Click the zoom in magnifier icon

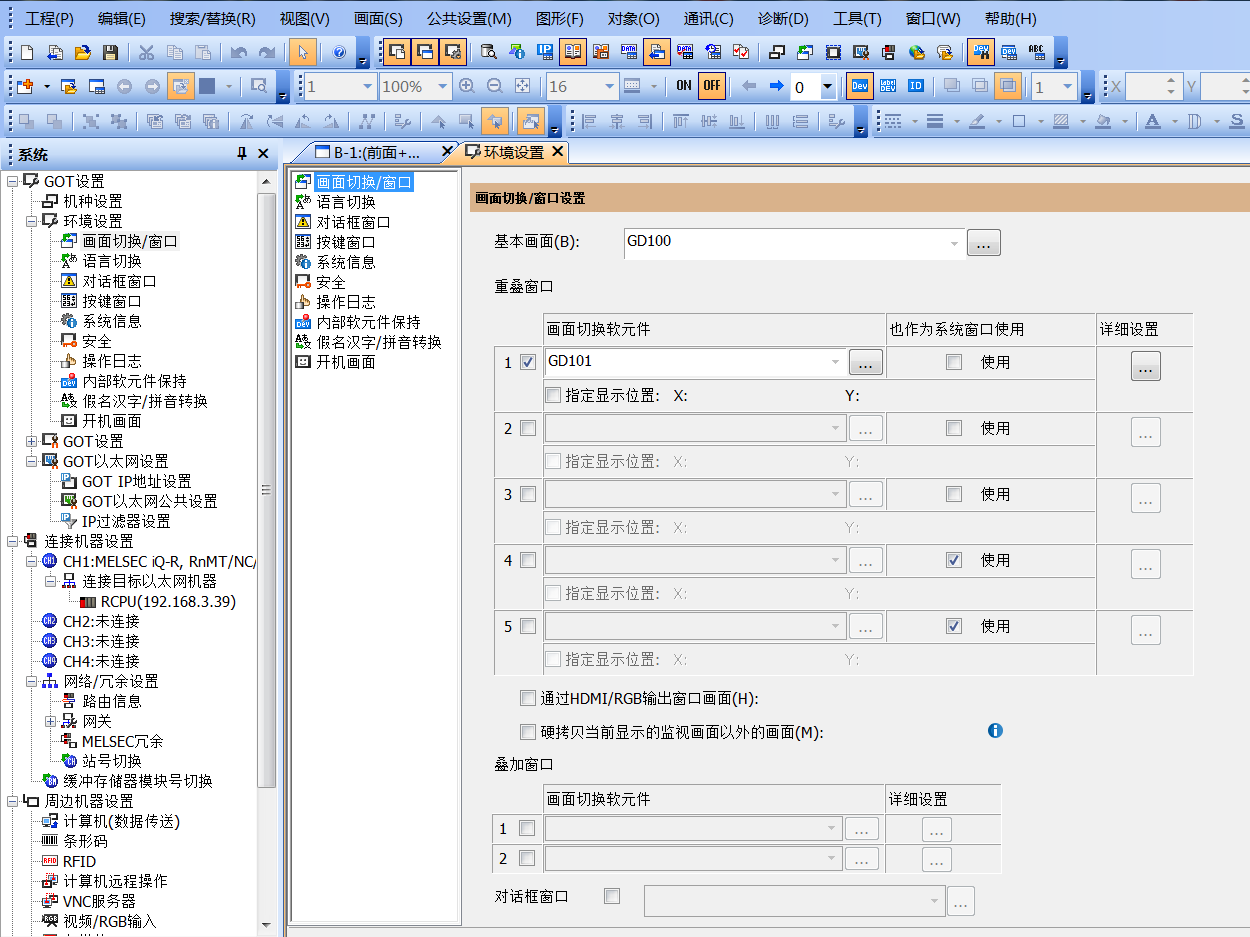tap(466, 87)
